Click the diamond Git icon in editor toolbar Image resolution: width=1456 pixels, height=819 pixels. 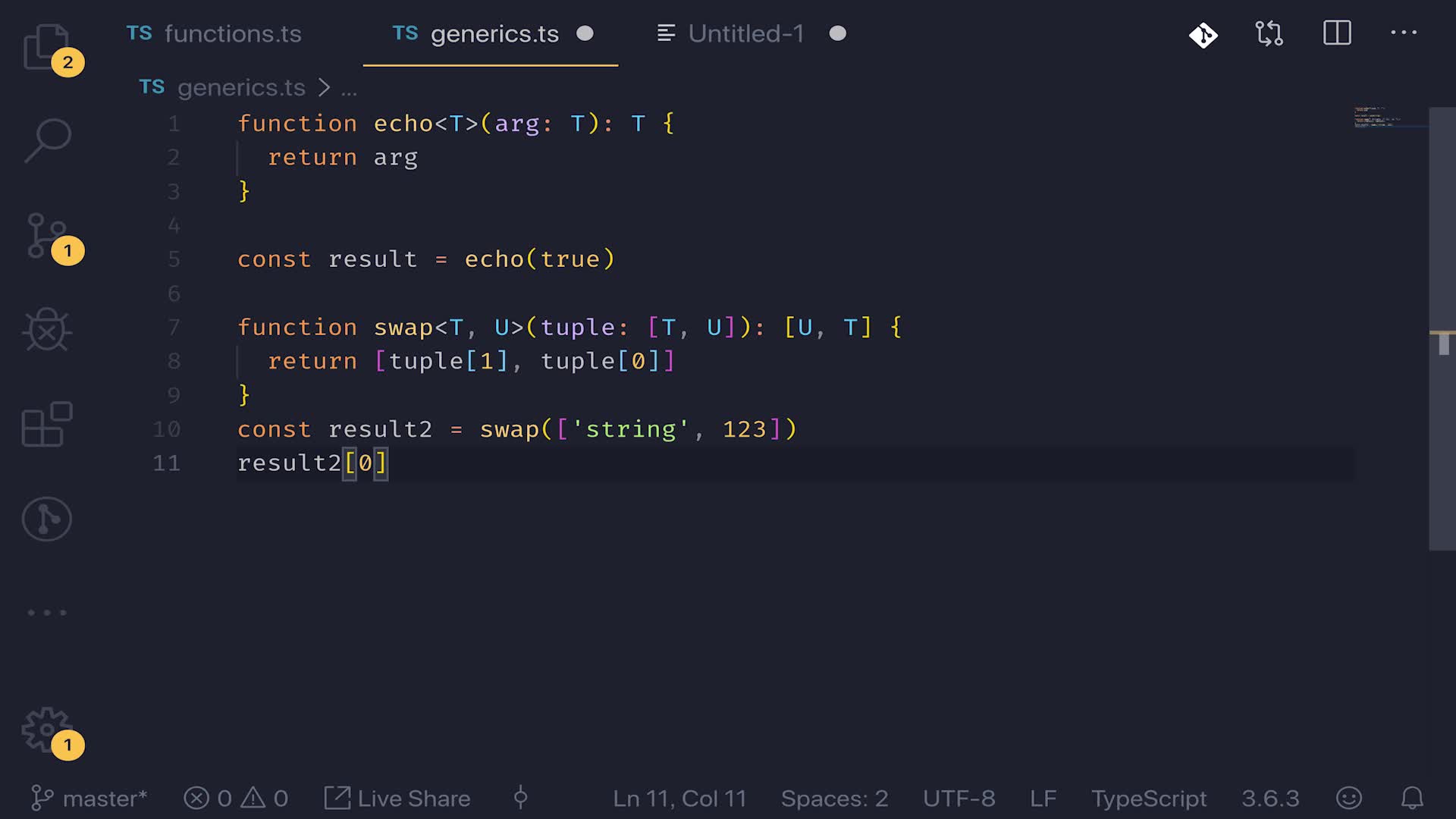click(x=1203, y=34)
